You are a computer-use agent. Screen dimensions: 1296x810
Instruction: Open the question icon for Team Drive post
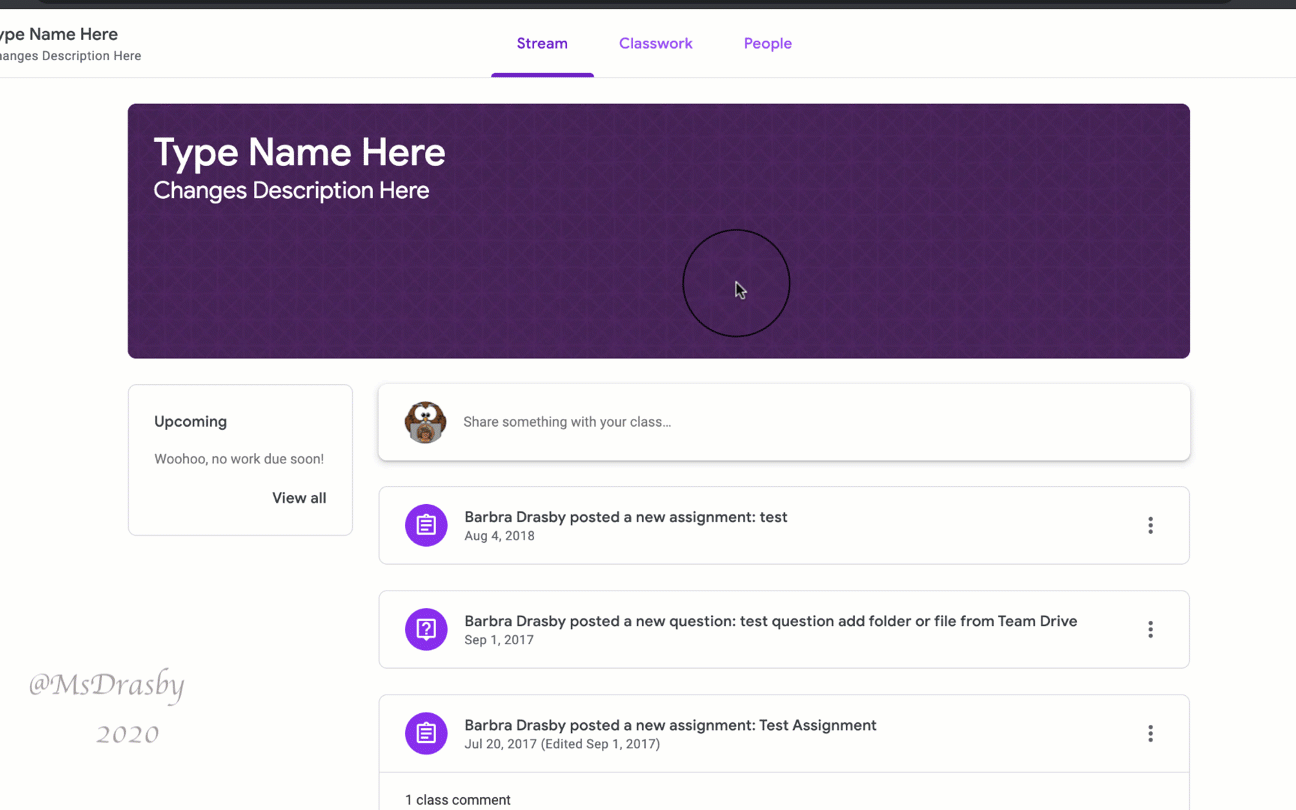tap(426, 629)
